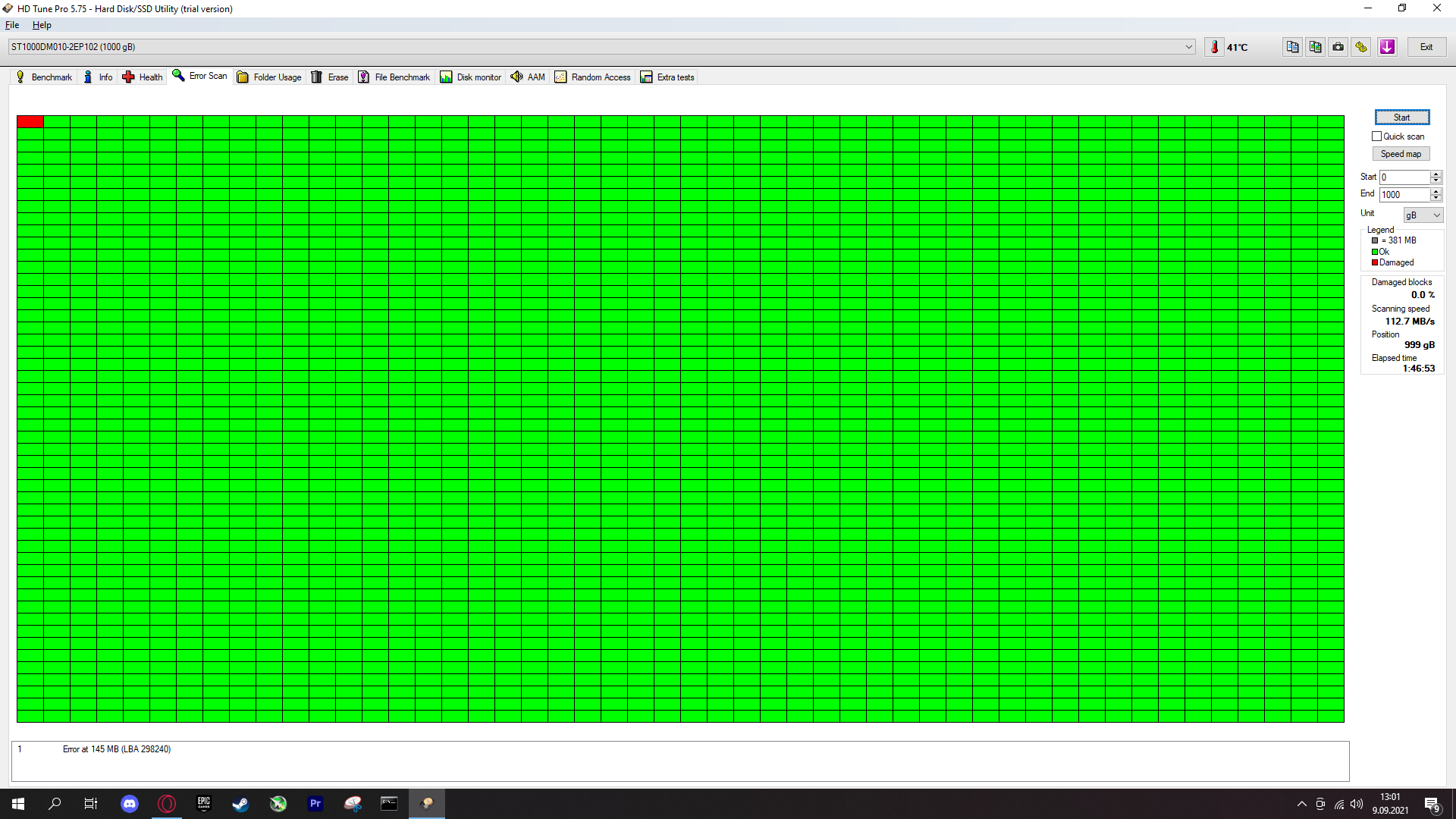Toggle the copy-screenshot-to-clipboard icon
Viewport: 1456px width, 819px height.
[x=1314, y=46]
